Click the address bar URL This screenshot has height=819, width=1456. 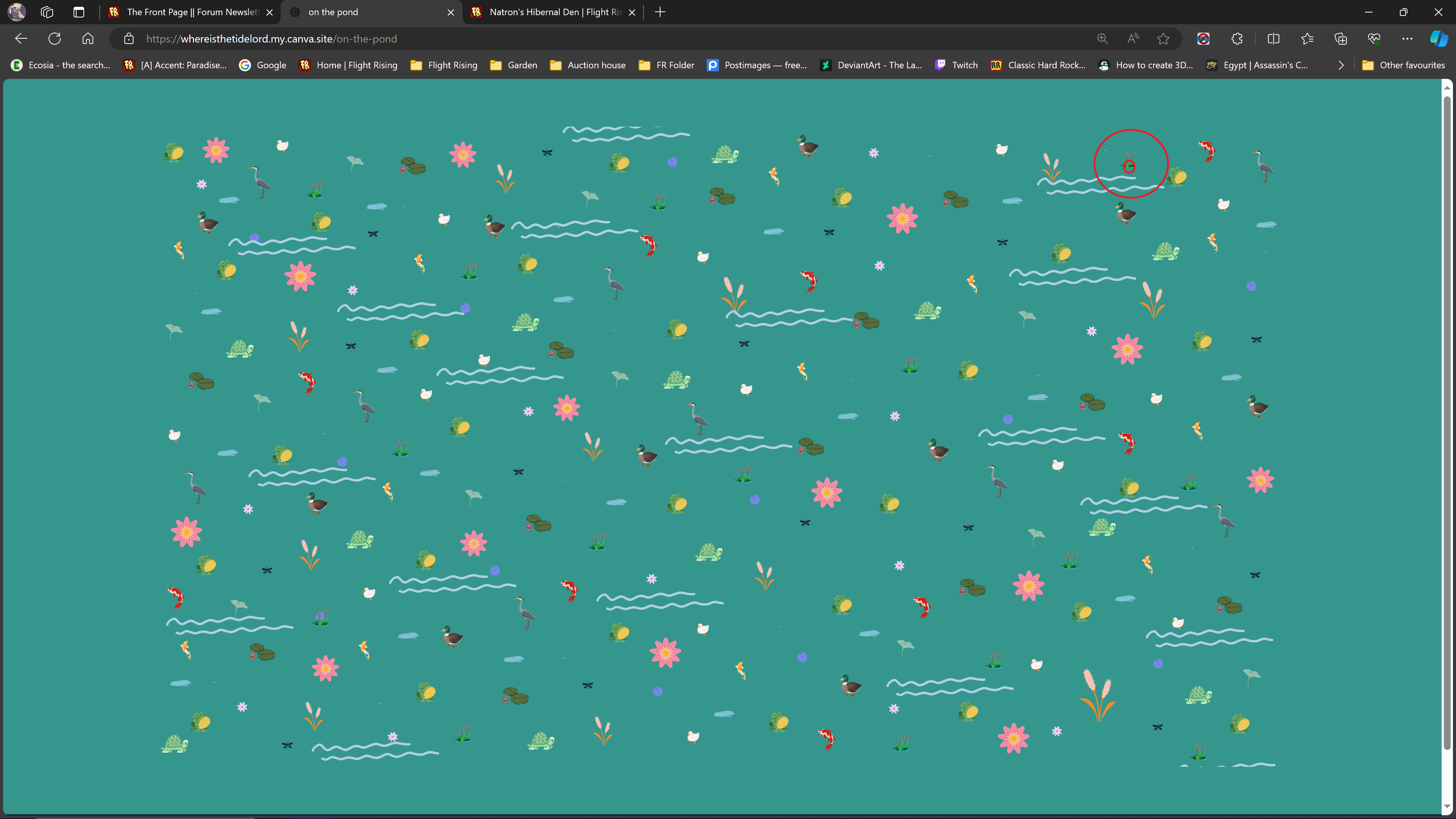tap(272, 38)
